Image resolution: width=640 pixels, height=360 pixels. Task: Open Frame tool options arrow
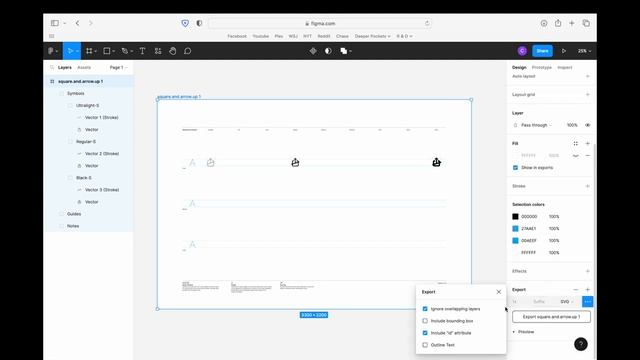[96, 51]
